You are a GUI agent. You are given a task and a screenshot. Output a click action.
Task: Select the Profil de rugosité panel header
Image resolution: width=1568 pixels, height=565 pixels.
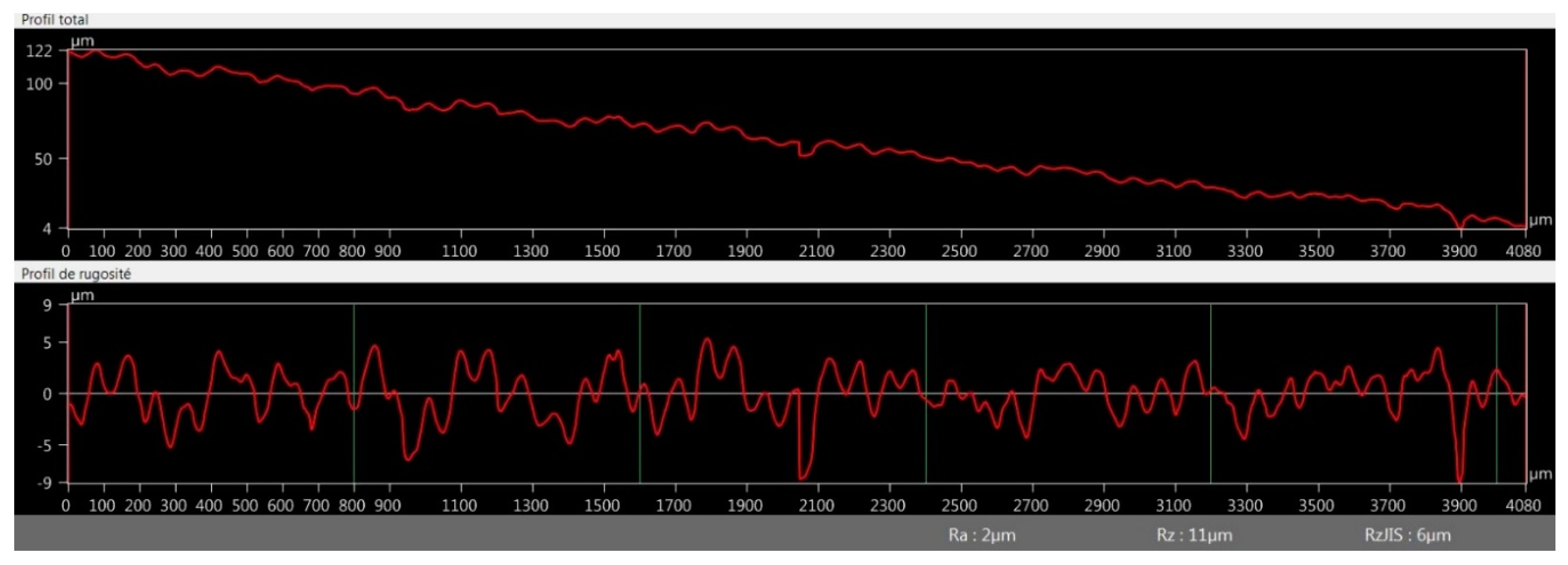pos(76,274)
